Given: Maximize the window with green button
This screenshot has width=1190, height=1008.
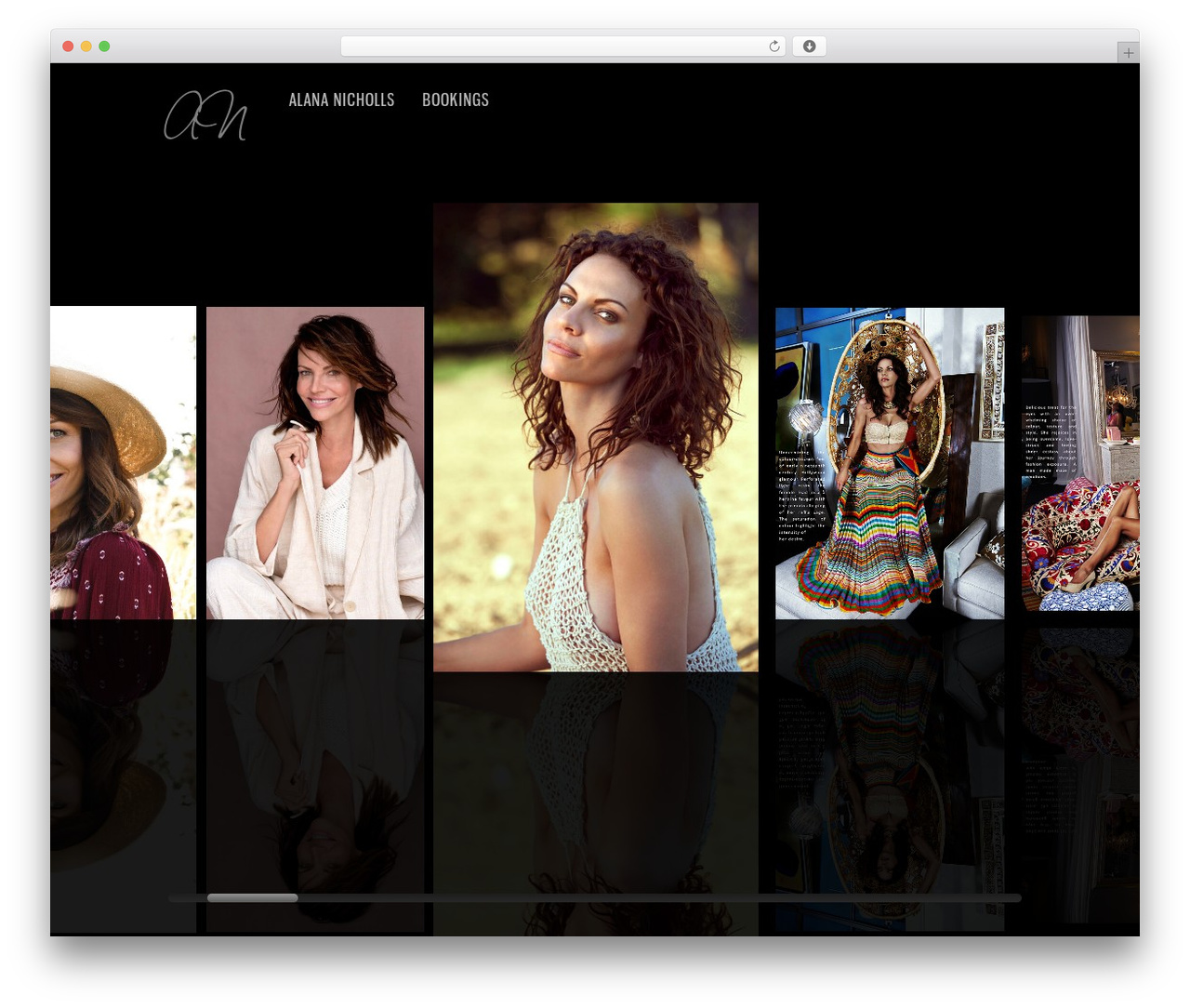Looking at the screenshot, I should [x=104, y=46].
